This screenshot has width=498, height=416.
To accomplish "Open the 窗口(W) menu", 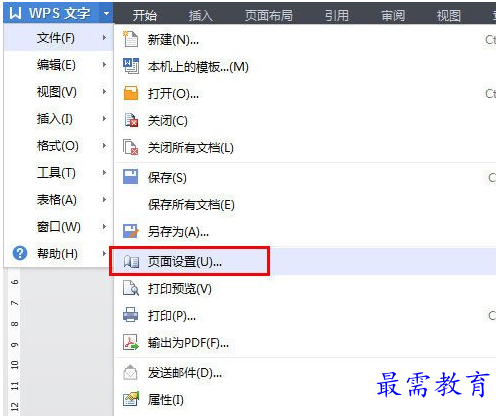I will [58, 227].
